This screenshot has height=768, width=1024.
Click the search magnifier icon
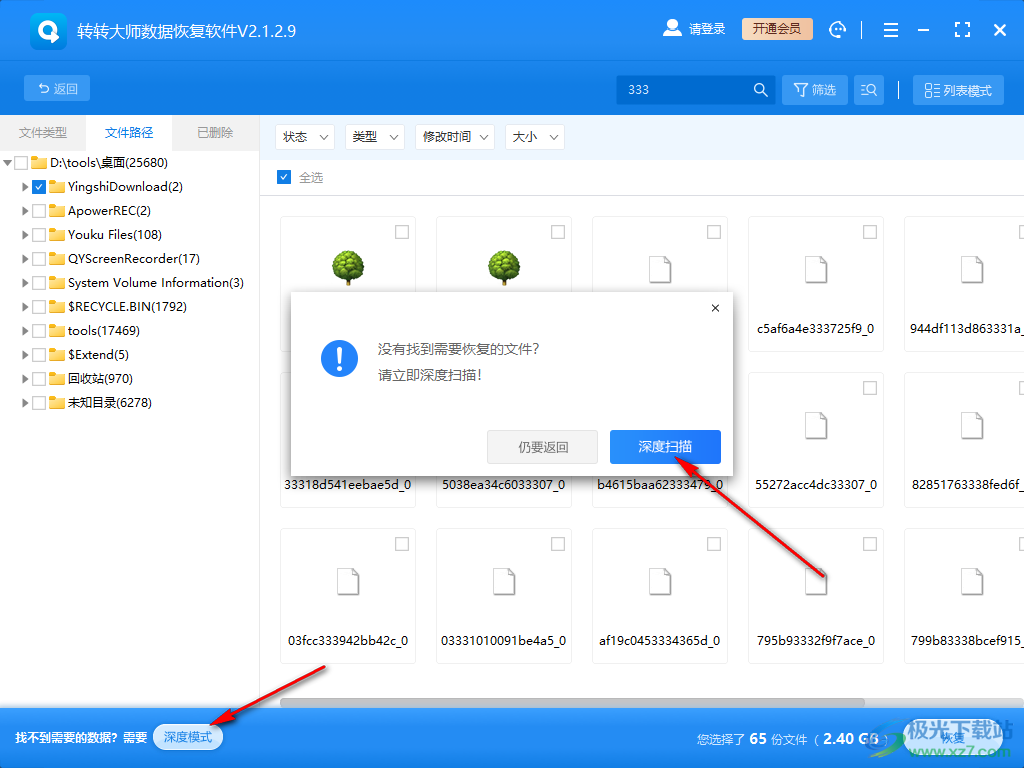coord(760,89)
